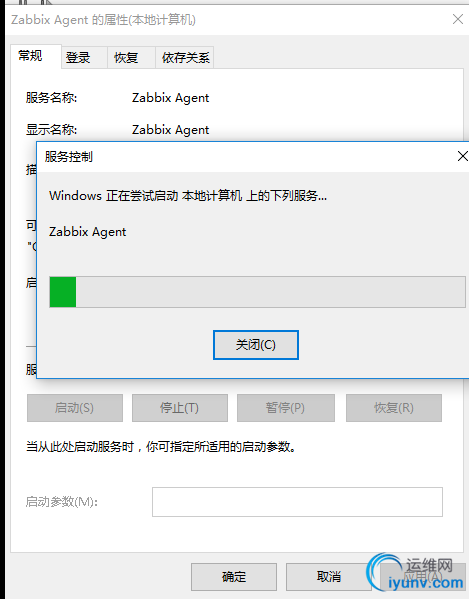The image size is (469, 599).
Task: Close the Zabbix Agent properties window
Action: point(458,19)
